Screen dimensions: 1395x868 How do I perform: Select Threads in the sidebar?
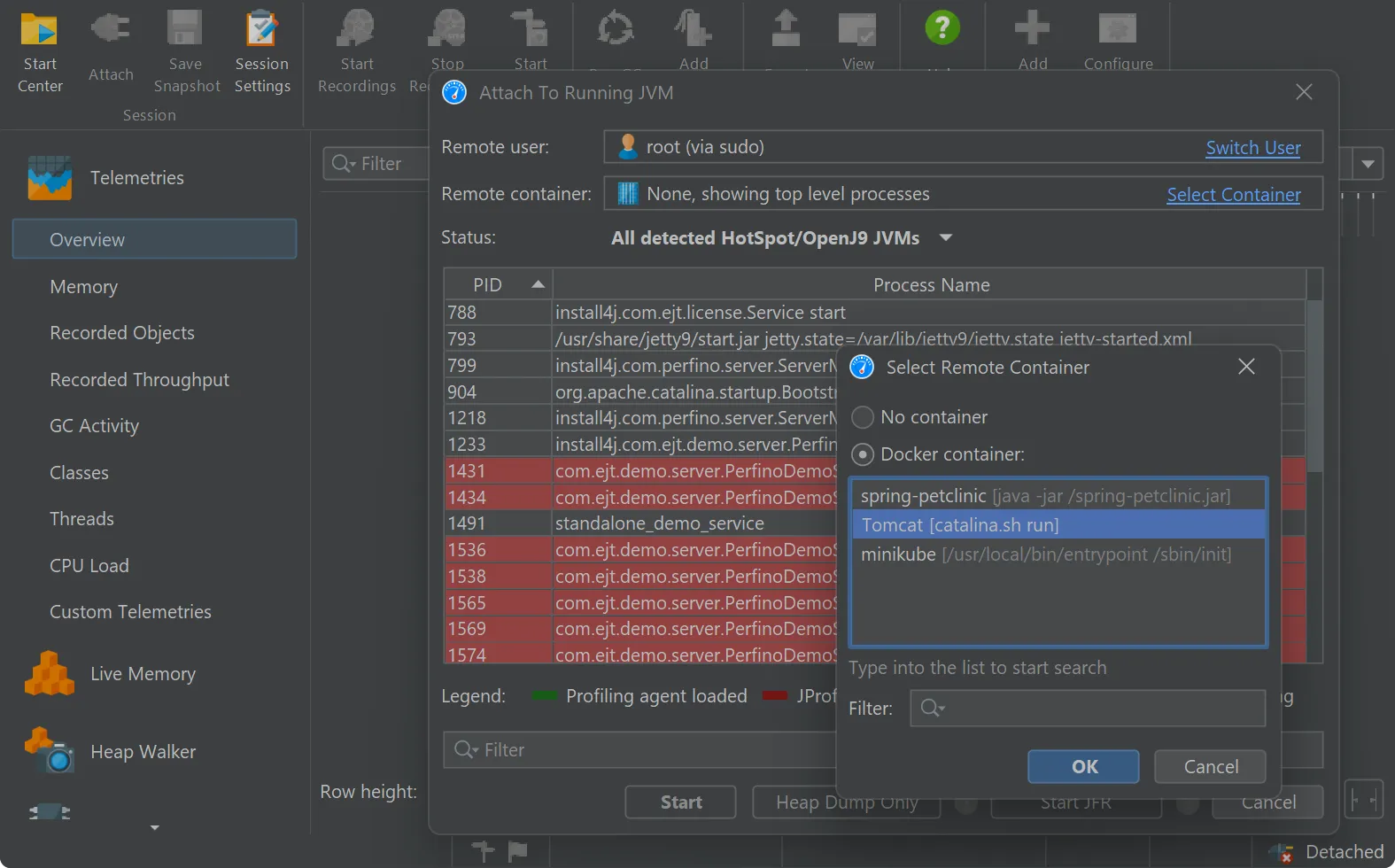pos(81,519)
